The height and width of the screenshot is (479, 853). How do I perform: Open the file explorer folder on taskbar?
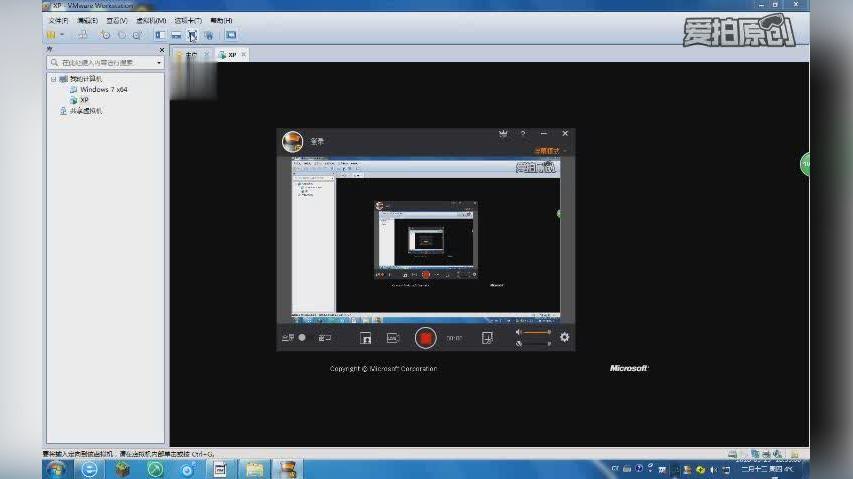pos(254,469)
